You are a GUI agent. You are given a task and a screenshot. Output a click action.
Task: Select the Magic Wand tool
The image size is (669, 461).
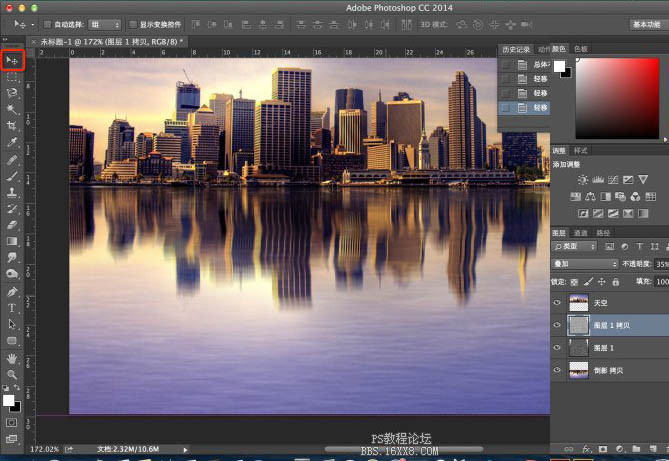click(12, 109)
